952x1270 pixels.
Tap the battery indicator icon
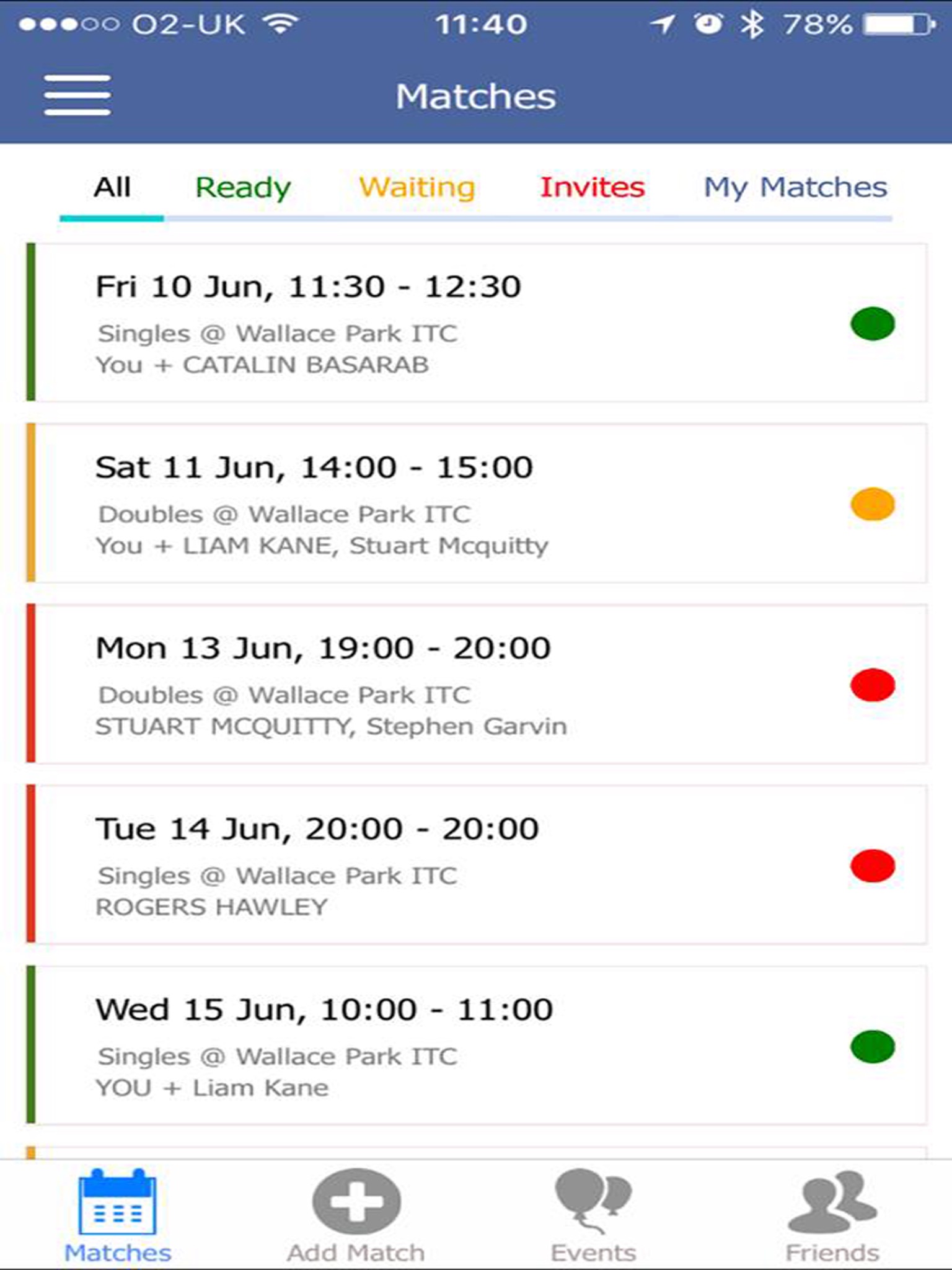899,25
